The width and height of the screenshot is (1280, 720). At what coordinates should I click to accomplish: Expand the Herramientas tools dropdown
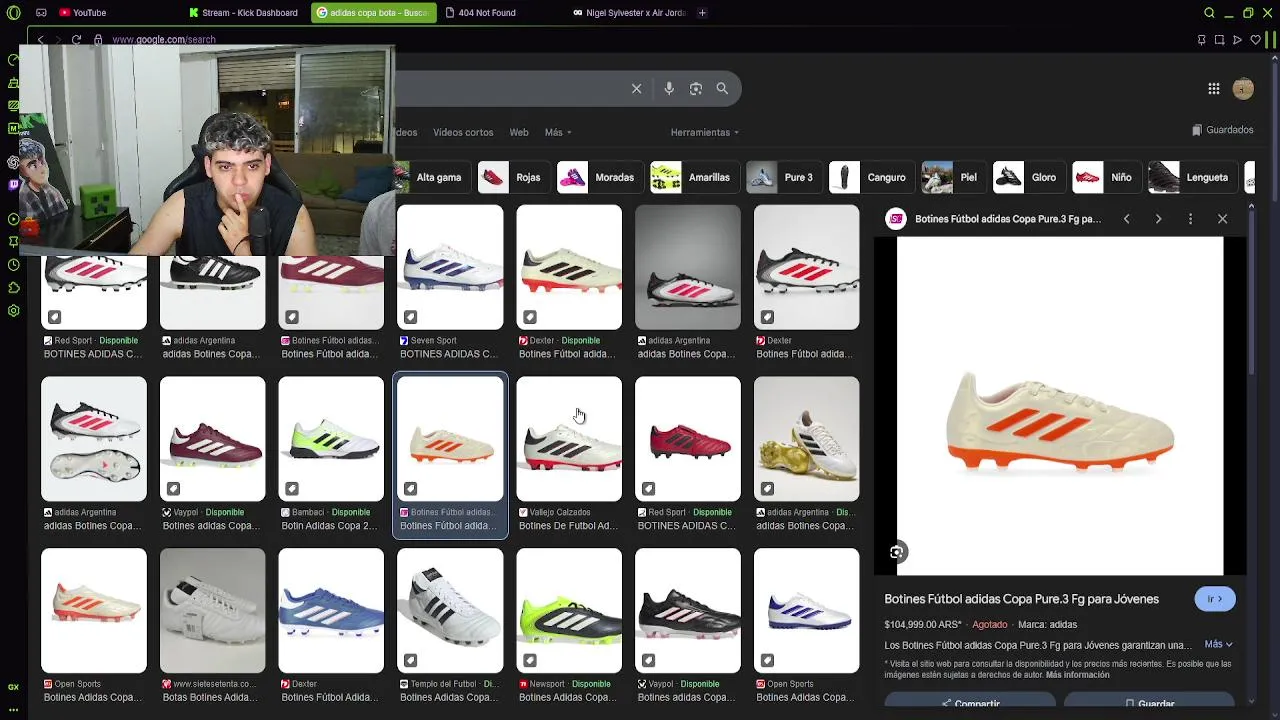[x=705, y=132]
